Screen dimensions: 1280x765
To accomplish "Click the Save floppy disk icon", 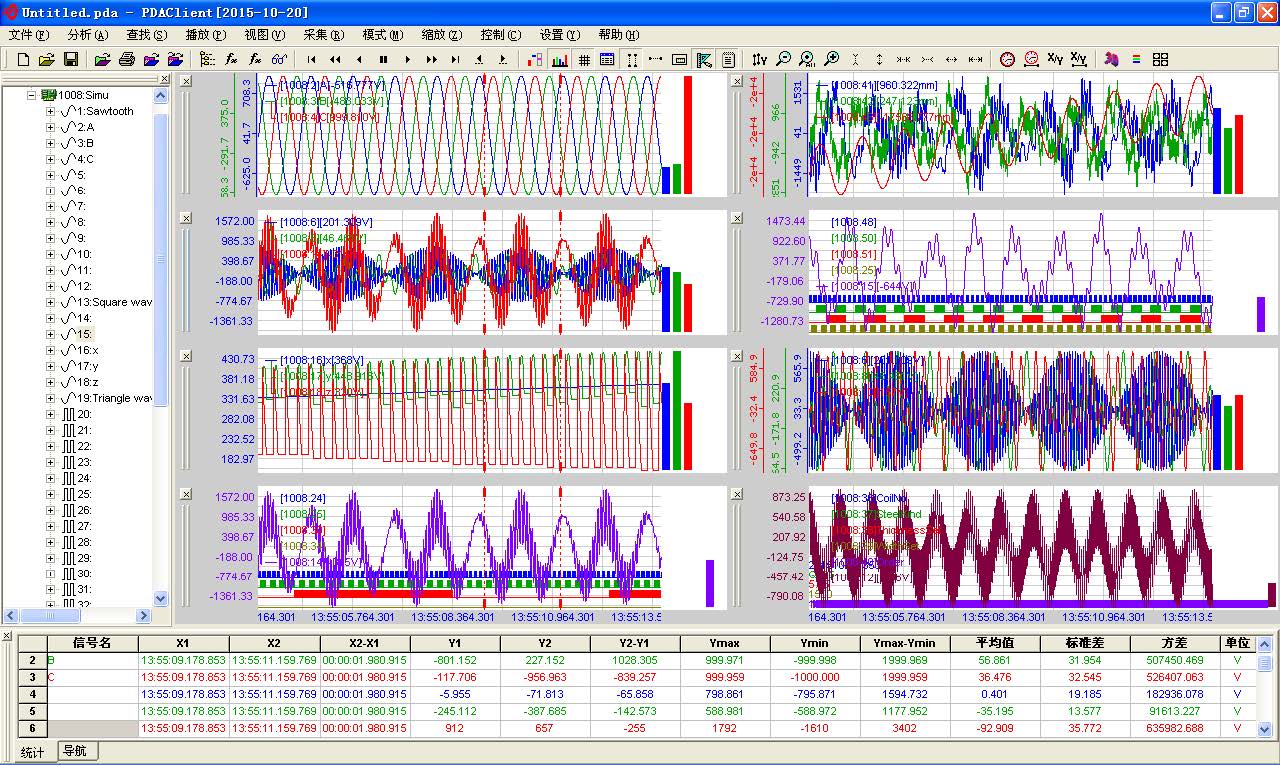I will tap(71, 60).
